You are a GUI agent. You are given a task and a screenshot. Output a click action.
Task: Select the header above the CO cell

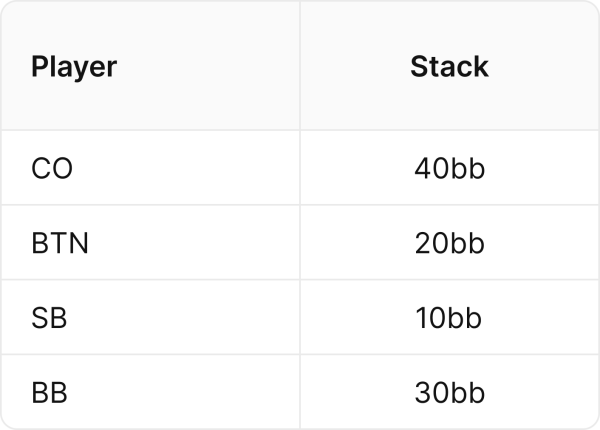click(74, 67)
